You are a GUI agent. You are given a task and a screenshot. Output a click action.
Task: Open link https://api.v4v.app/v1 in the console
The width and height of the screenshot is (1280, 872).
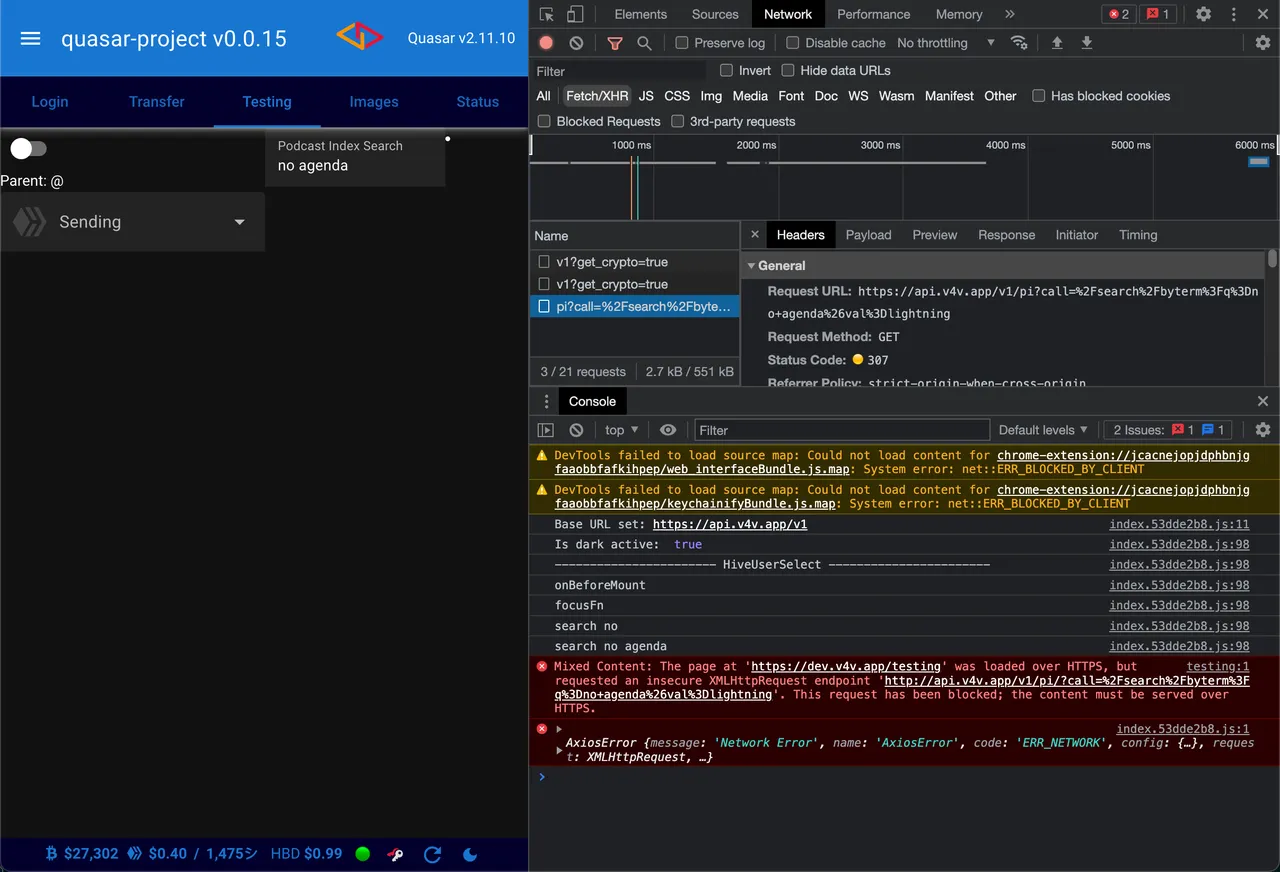730,524
